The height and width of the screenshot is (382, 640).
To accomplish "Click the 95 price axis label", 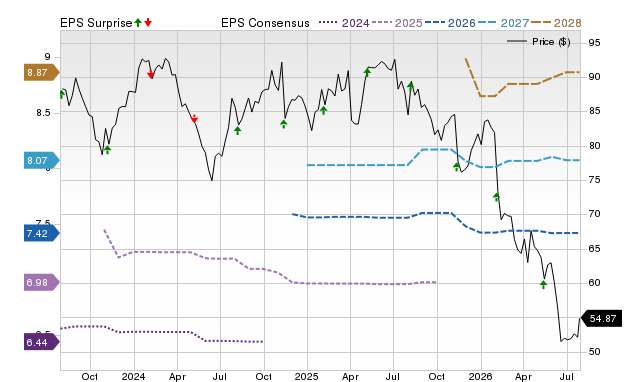I will (x=594, y=42).
